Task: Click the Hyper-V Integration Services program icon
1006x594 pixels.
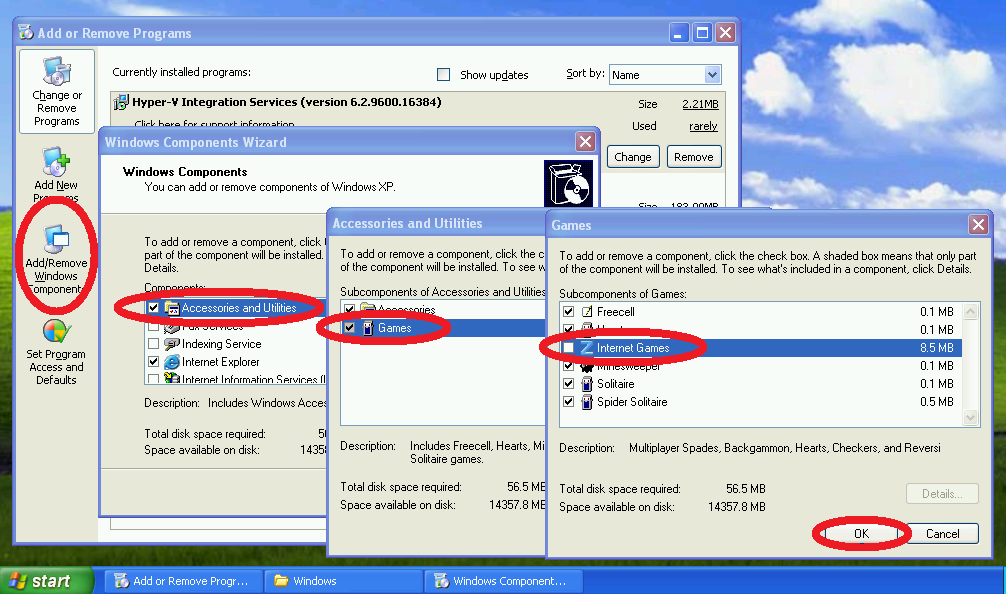Action: pos(121,102)
